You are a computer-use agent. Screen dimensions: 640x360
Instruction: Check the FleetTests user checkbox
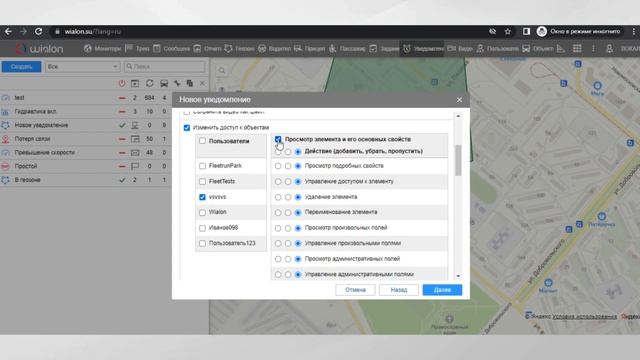point(202,181)
